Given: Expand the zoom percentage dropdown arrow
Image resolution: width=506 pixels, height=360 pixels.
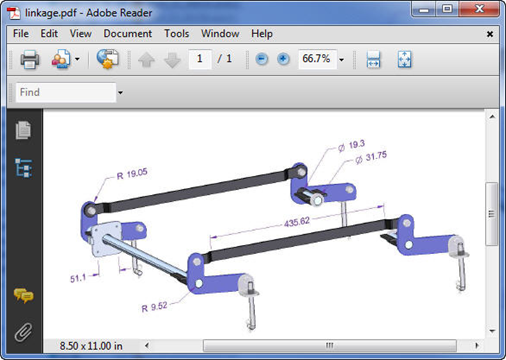Looking at the screenshot, I should click(342, 60).
